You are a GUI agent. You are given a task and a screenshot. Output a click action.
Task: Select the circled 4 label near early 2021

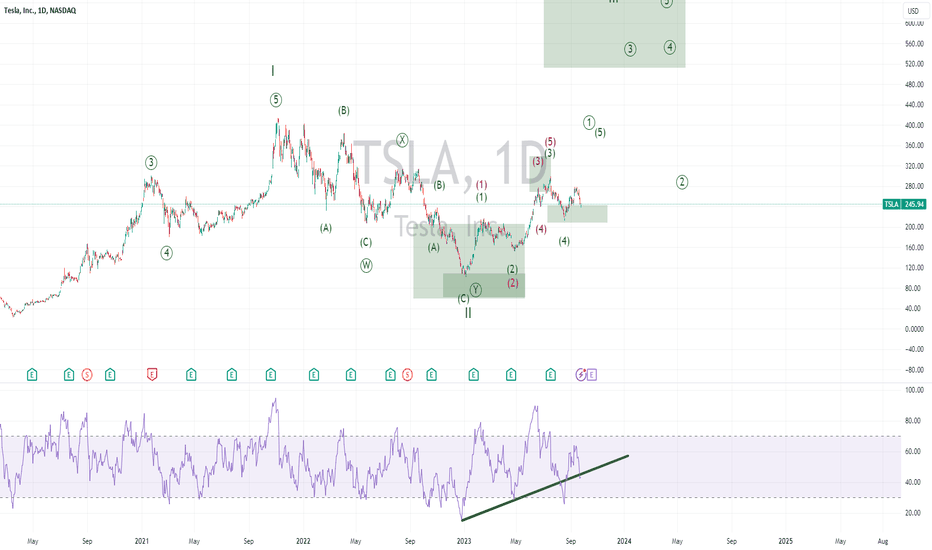167,253
